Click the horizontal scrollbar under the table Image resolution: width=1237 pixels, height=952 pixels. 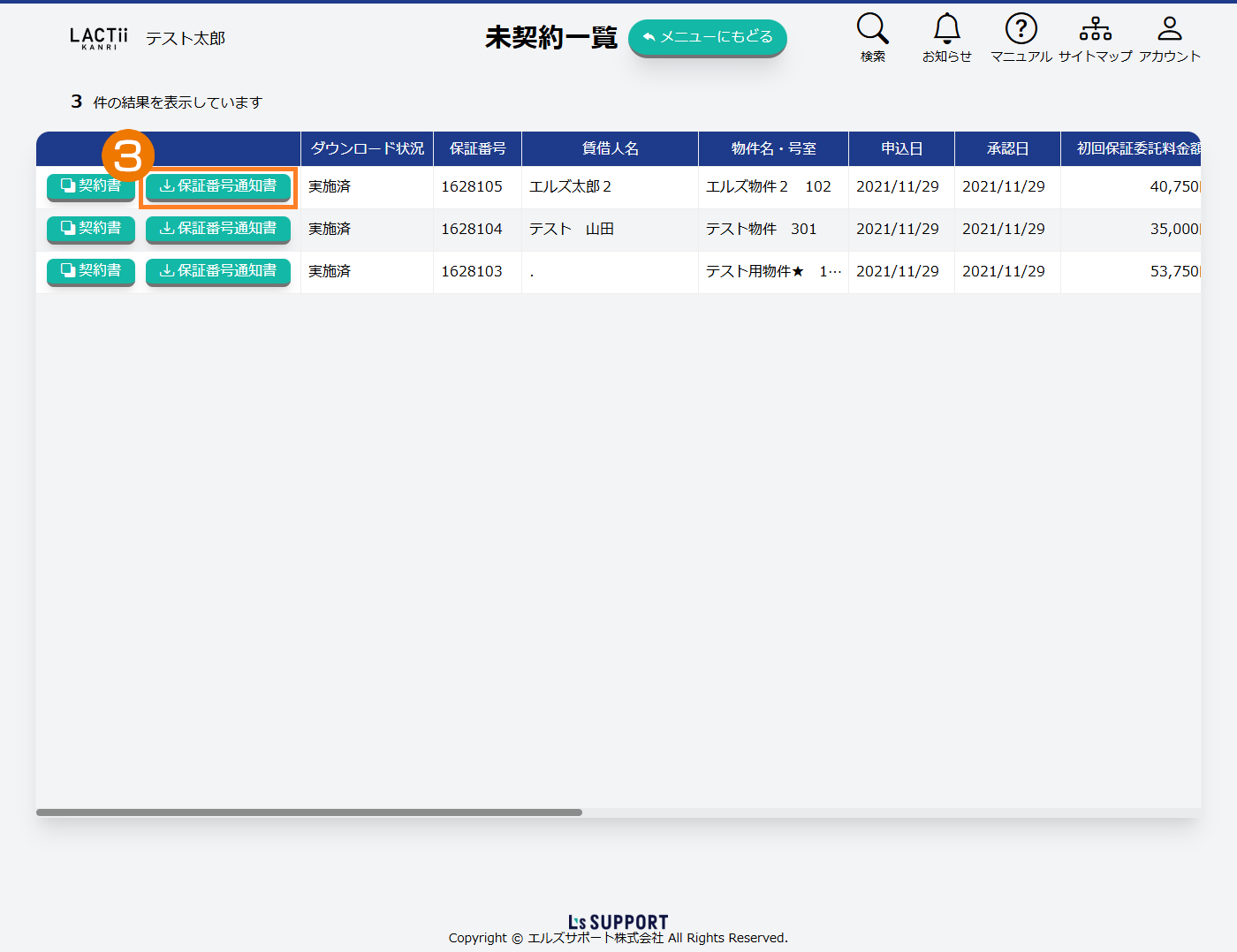(309, 812)
